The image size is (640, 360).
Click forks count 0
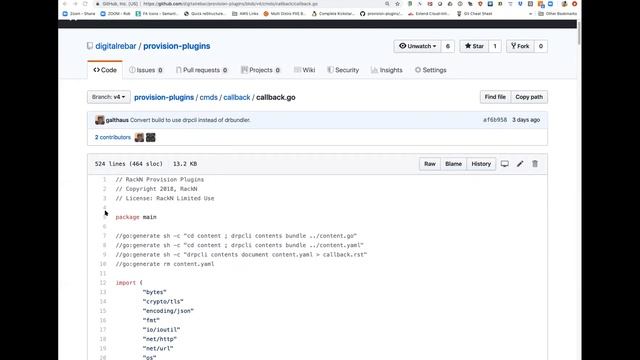coord(541,46)
